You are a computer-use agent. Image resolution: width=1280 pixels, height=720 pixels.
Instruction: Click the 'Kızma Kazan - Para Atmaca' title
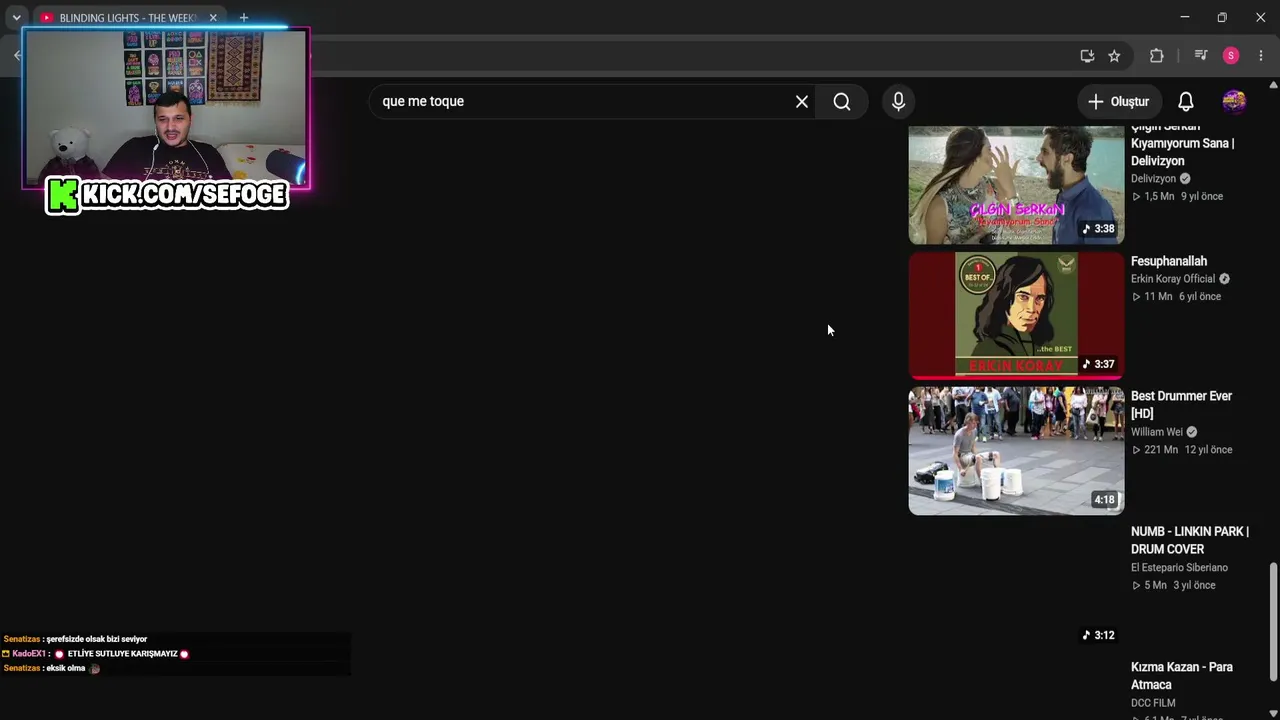click(x=1182, y=676)
